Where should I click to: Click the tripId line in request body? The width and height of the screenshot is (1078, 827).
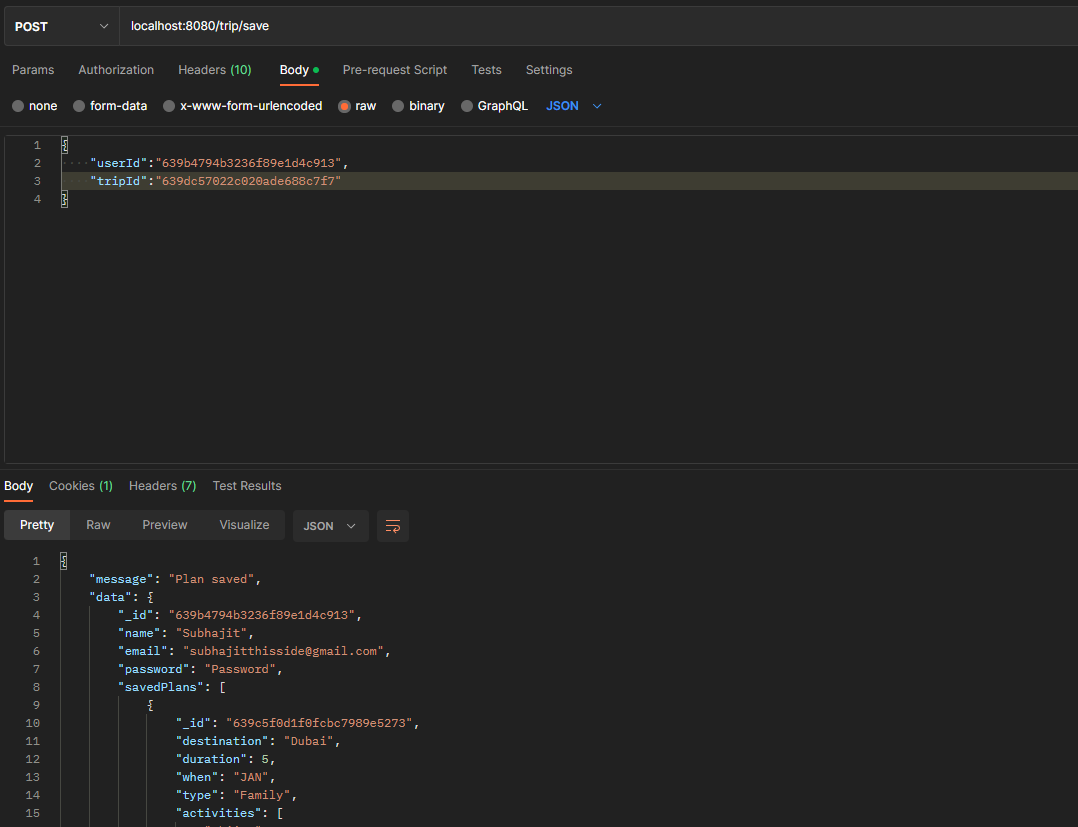pyautogui.click(x=569, y=181)
